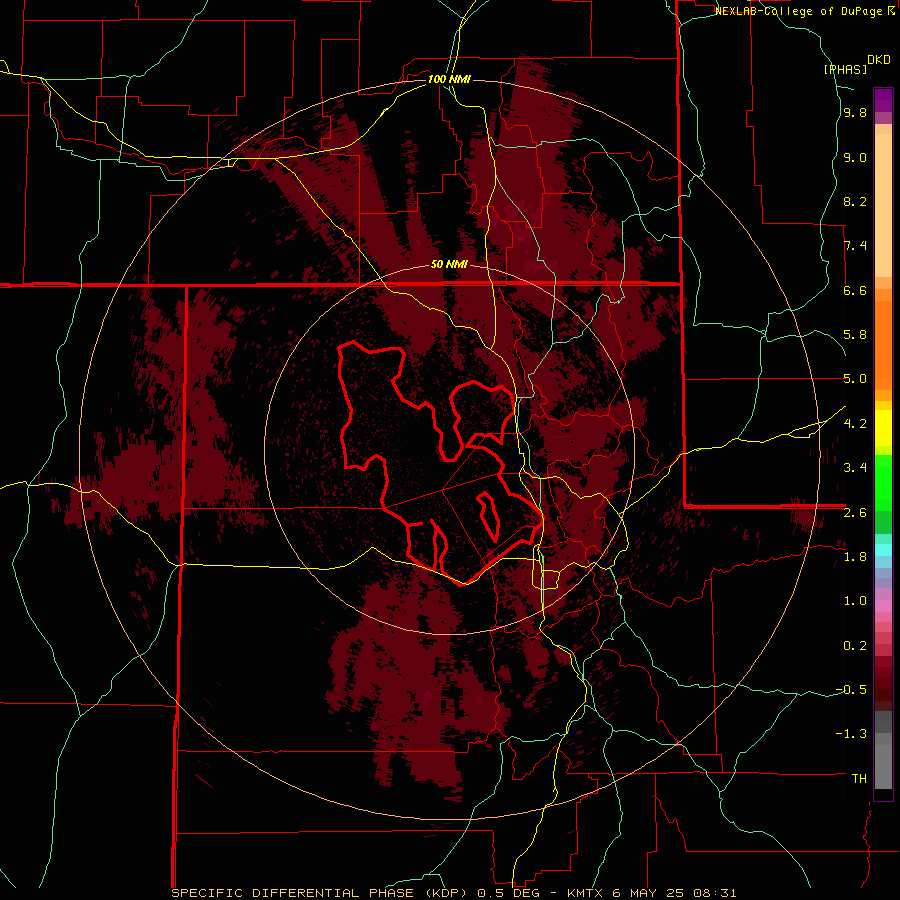Select the 4.2 legend value
The image size is (900, 900).
(x=855, y=424)
